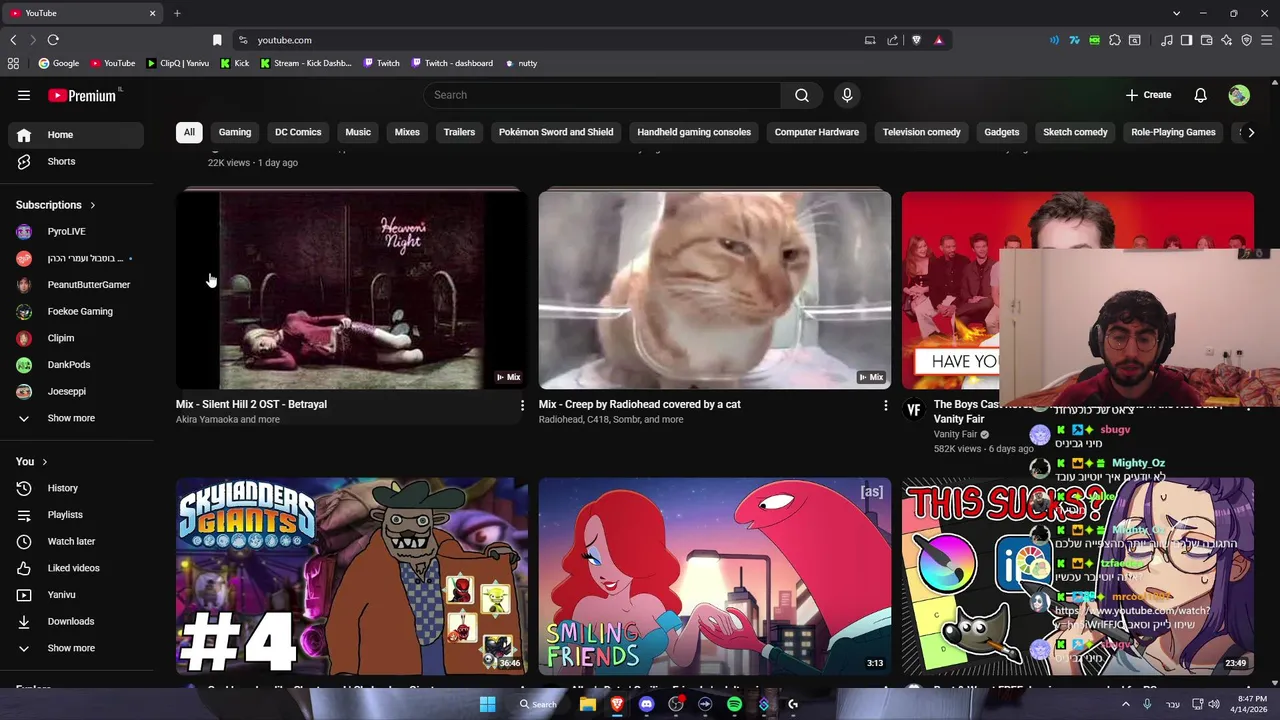
Task: Open Silent Hill 2 OST thumbnail
Action: click(x=352, y=290)
